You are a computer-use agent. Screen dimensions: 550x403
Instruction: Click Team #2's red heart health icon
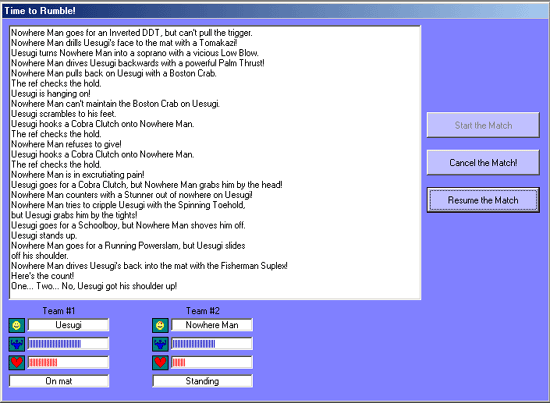coord(160,363)
